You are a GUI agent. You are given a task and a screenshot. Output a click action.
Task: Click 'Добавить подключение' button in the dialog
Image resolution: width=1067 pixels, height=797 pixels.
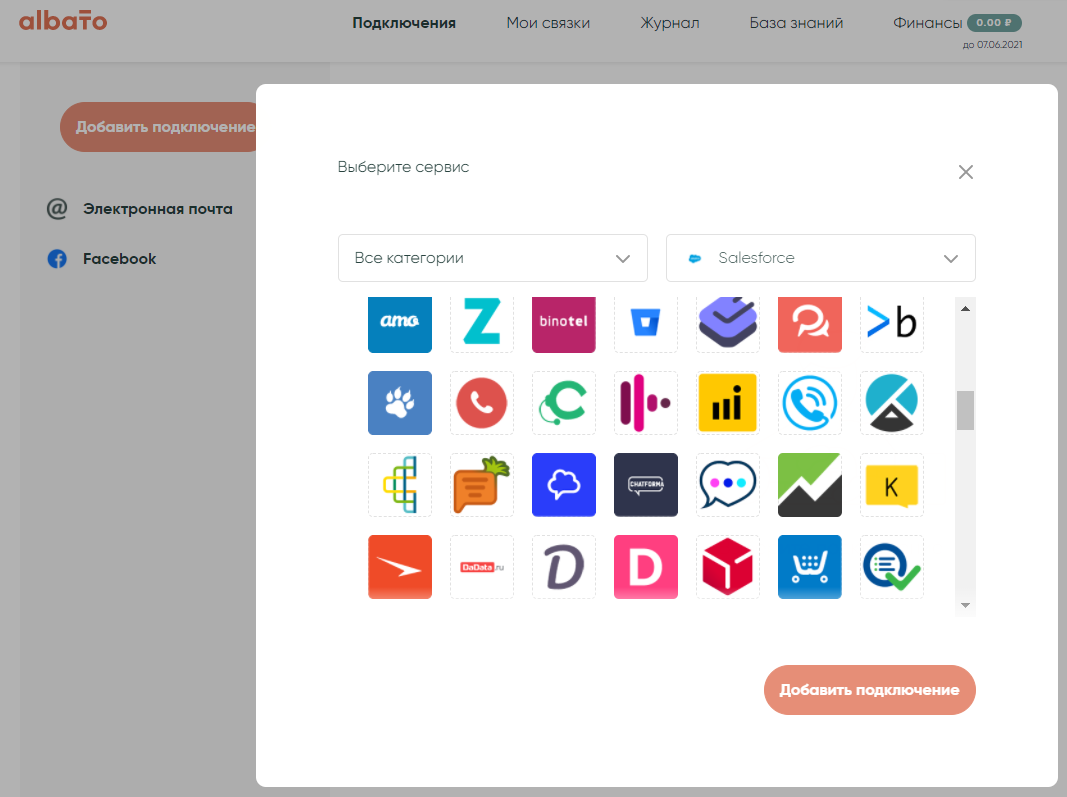(x=869, y=690)
